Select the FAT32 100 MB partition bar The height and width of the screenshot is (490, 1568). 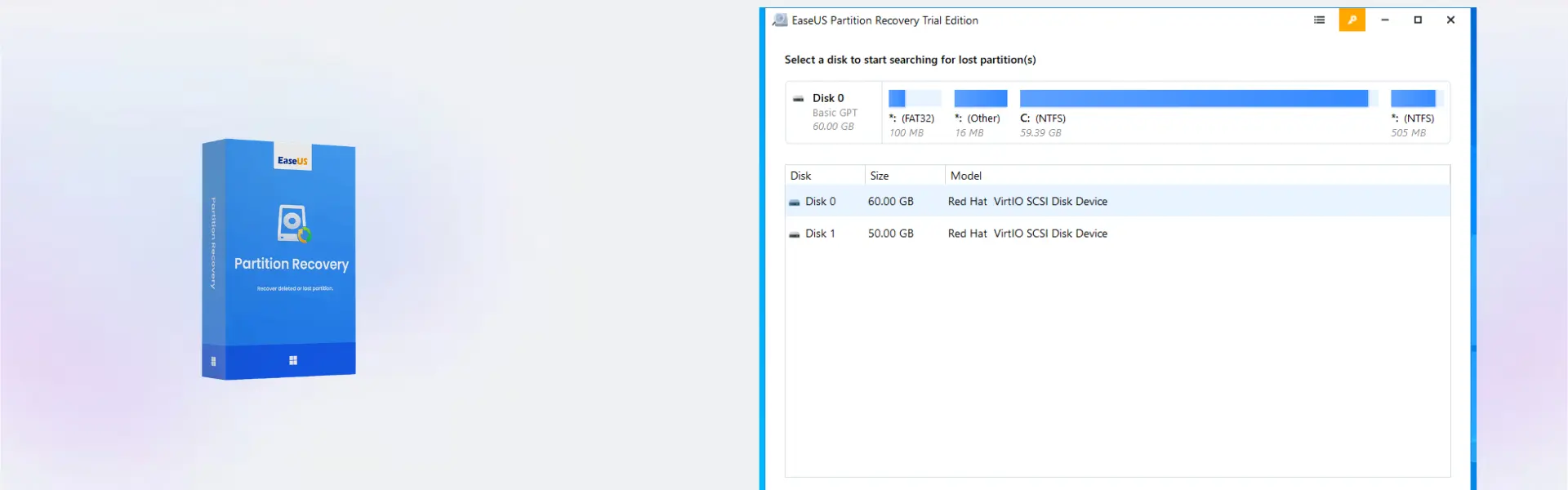[x=915, y=99]
